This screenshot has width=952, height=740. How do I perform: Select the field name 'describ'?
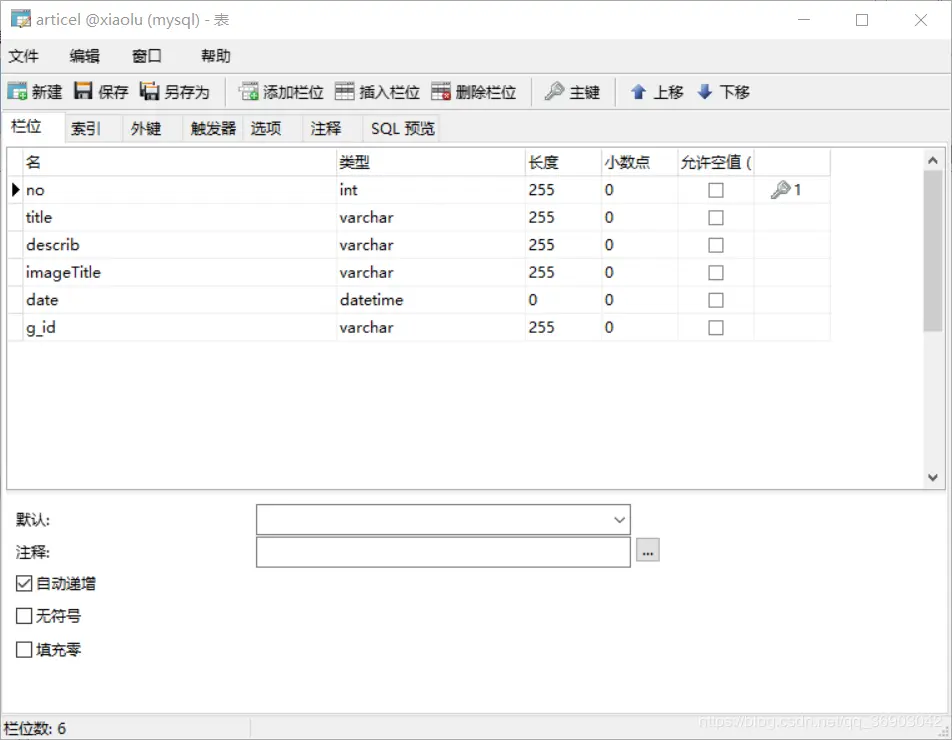point(53,245)
